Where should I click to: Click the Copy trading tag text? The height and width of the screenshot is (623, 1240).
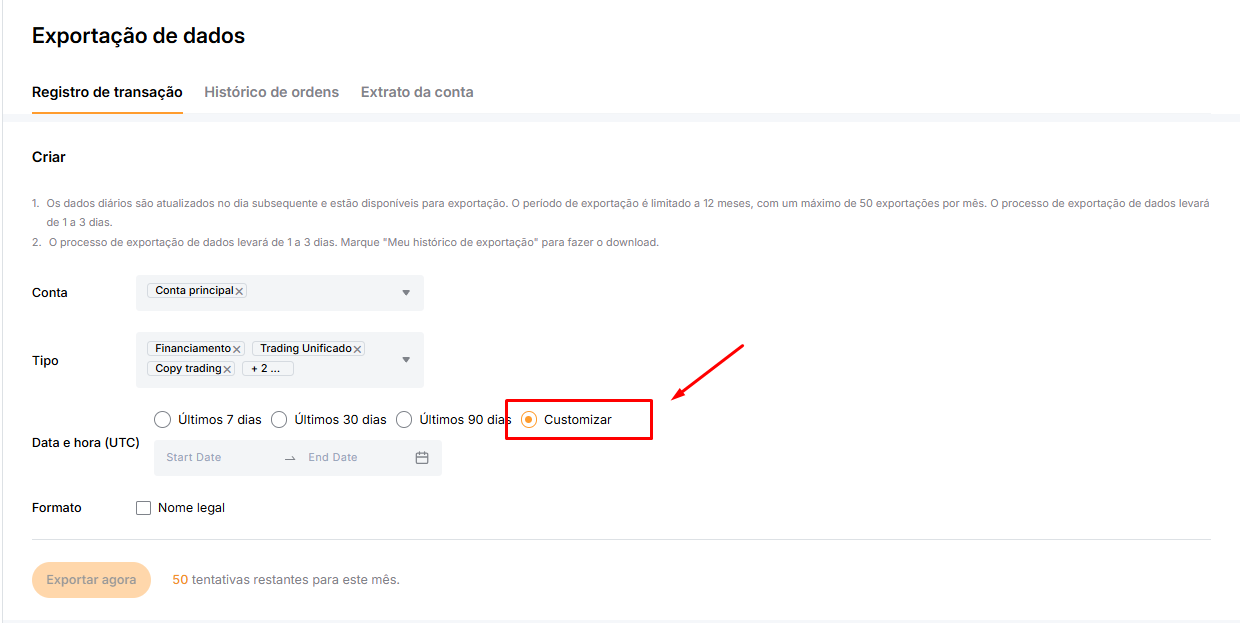coord(188,369)
